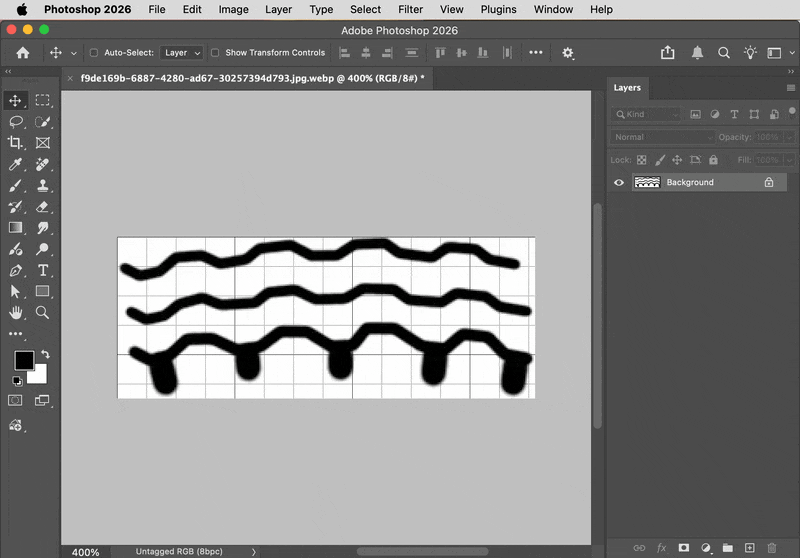Select the Zoom tool in the toolbox
Viewport: 800px width, 558px height.
42,312
